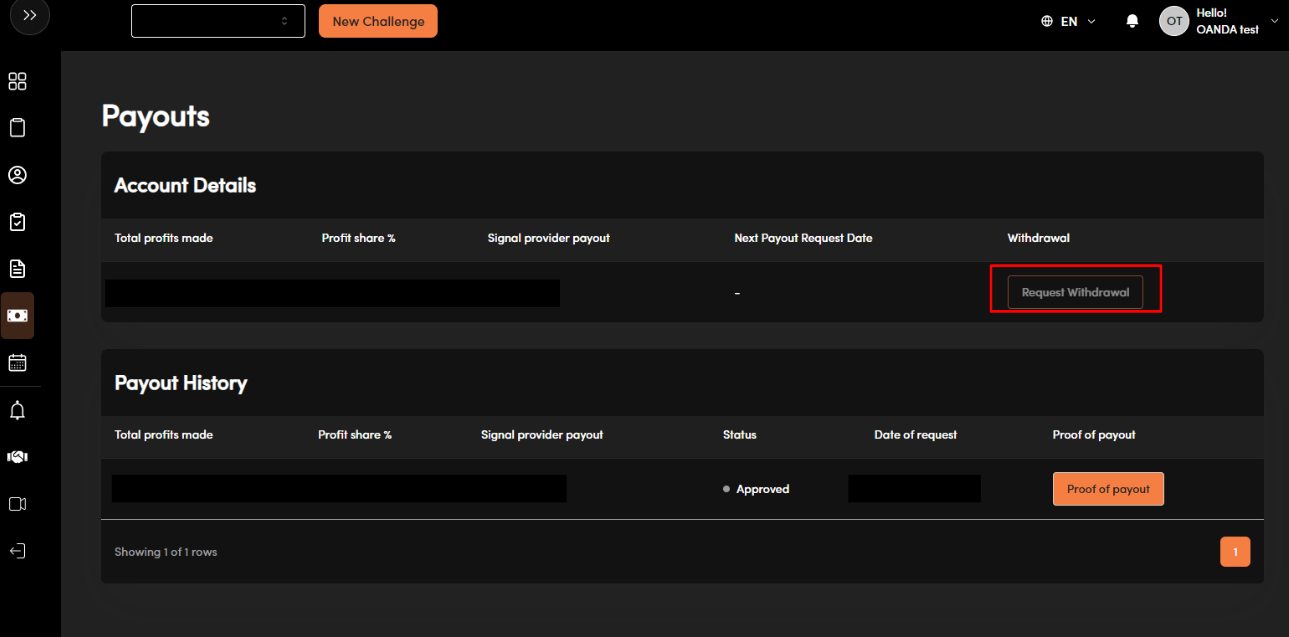This screenshot has width=1289, height=637.
Task: Click the checklist clipboard icon in sidebar
Action: 17,222
